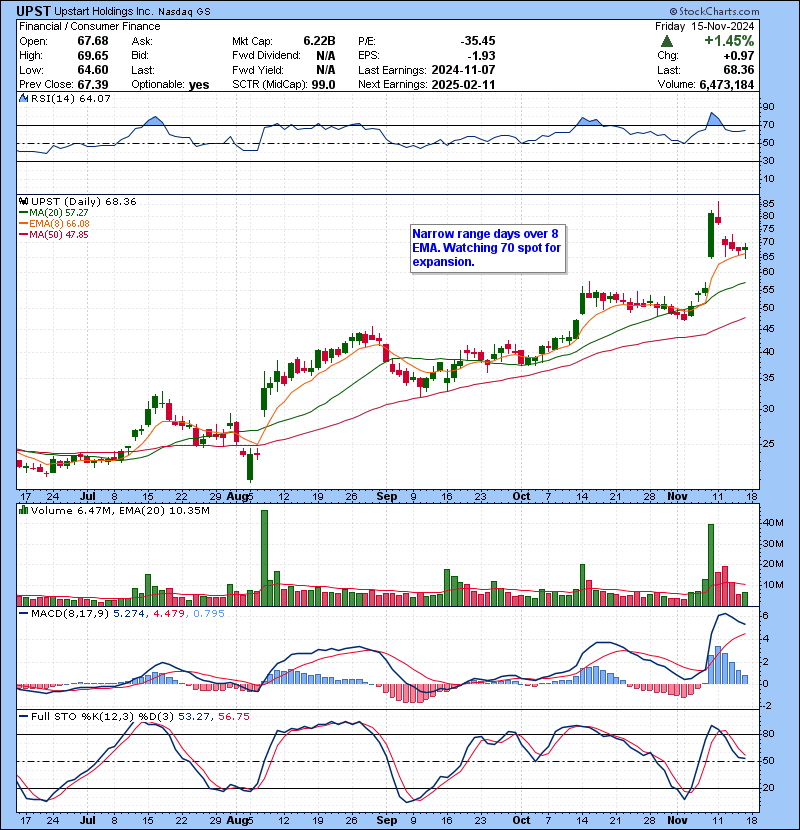This screenshot has width=800, height=830.
Task: Click the green up-triangle change indicator
Action: (x=667, y=41)
